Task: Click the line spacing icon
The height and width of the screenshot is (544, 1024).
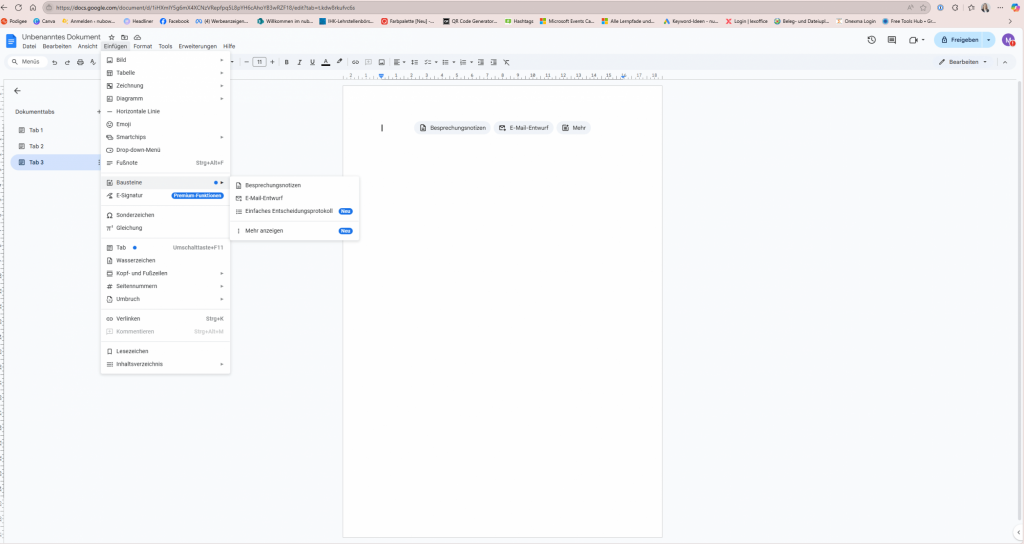Action: pos(414,62)
